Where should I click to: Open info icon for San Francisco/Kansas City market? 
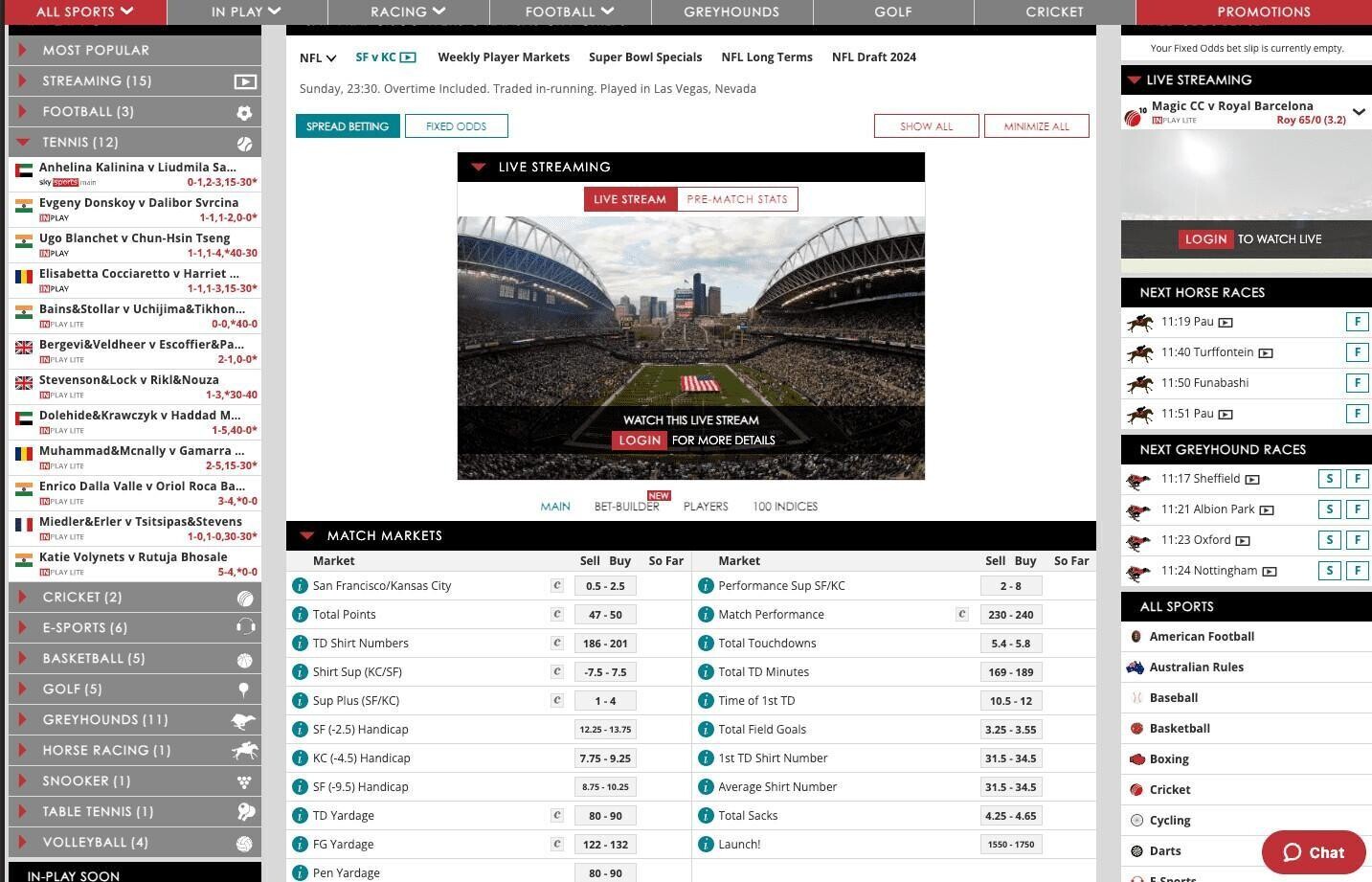[x=300, y=585]
